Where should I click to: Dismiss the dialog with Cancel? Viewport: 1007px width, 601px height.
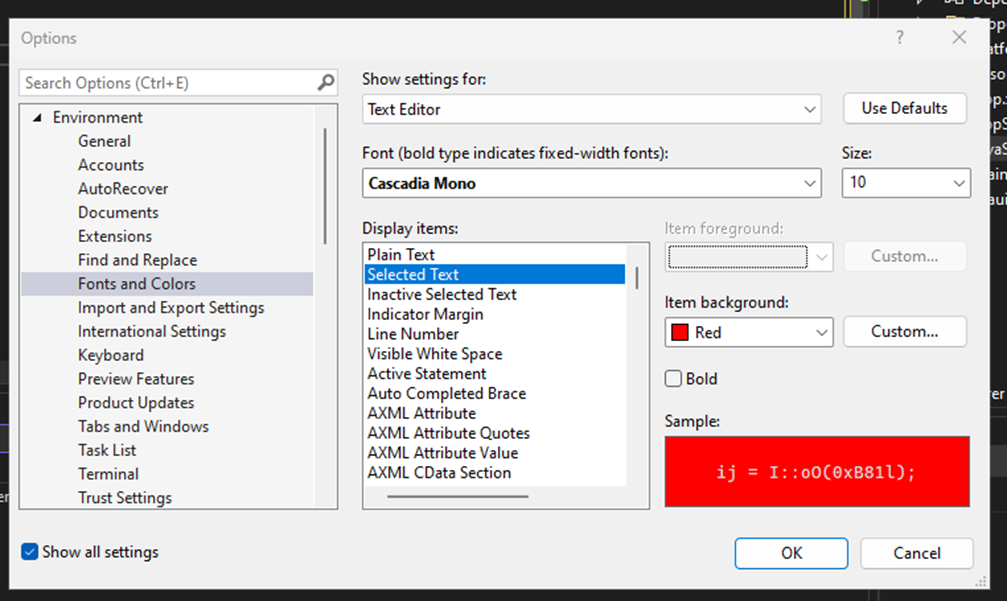pos(916,553)
